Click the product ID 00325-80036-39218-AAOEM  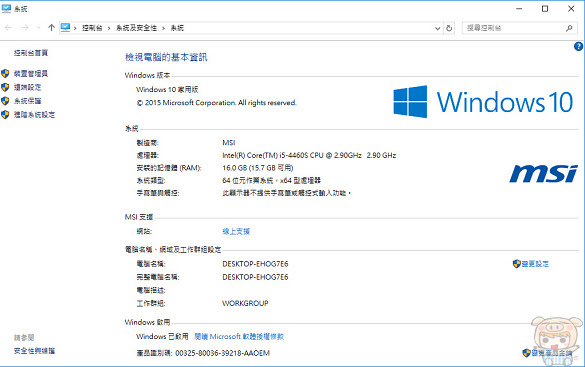click(x=222, y=353)
